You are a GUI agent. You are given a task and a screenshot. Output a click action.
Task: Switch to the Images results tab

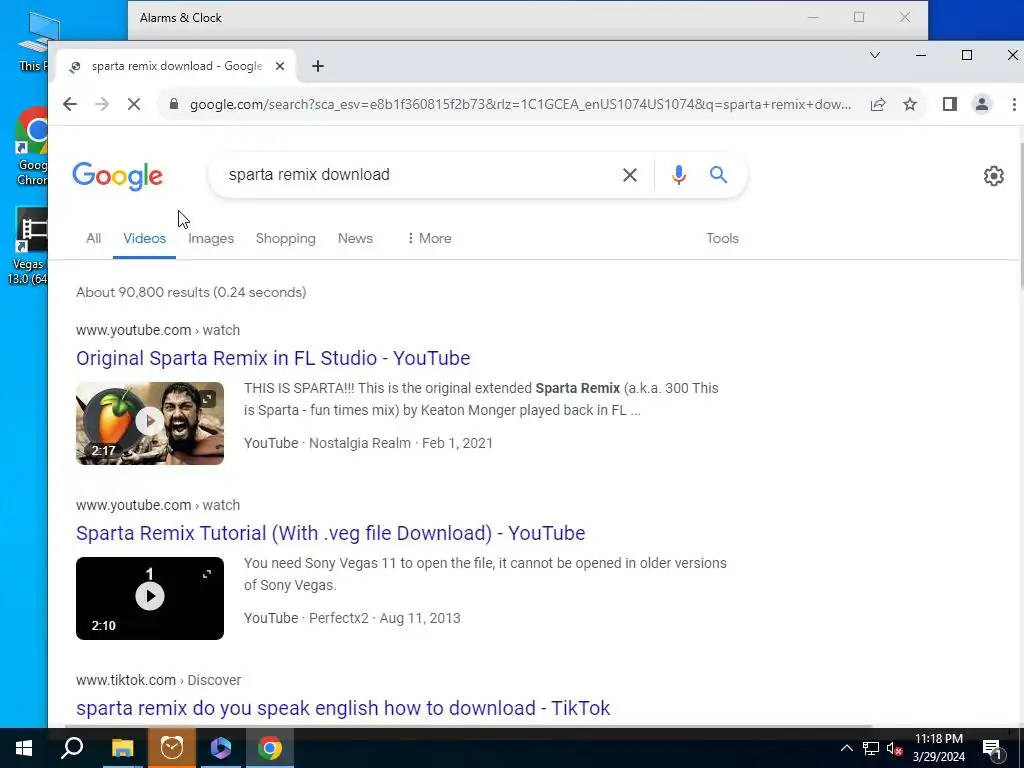coord(211,238)
